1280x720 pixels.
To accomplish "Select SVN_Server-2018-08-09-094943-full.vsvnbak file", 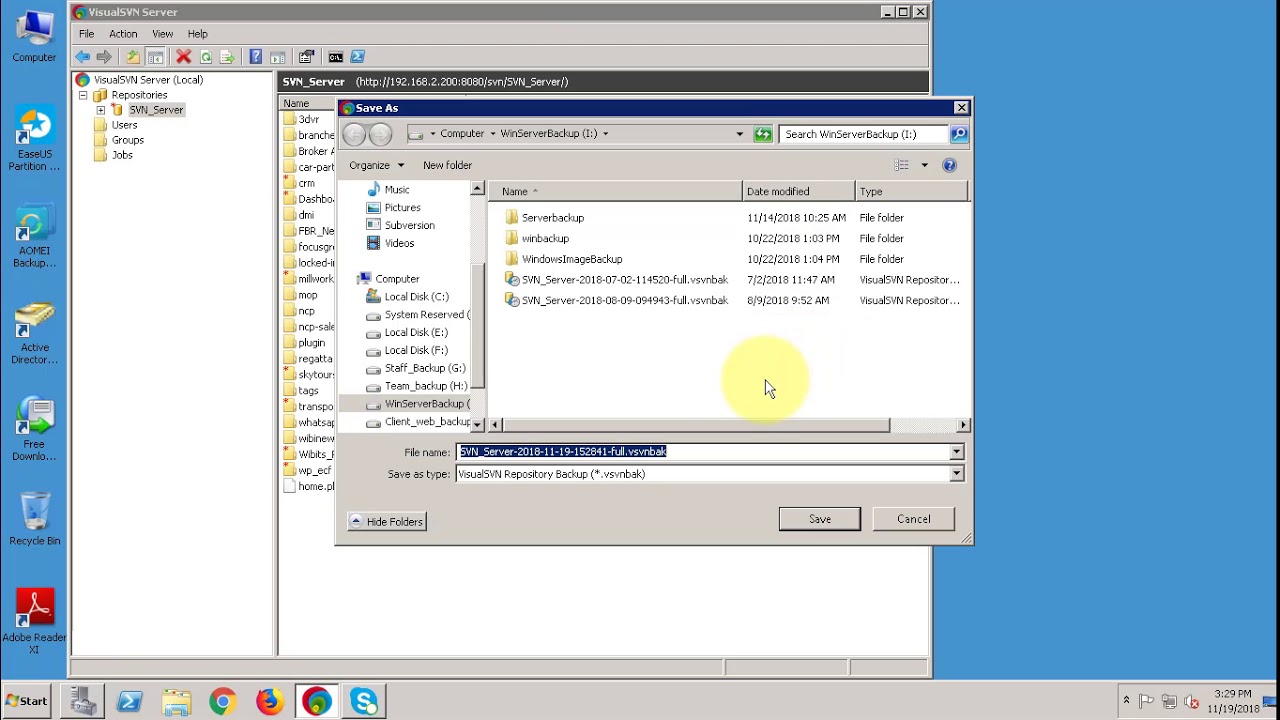I will pos(617,300).
